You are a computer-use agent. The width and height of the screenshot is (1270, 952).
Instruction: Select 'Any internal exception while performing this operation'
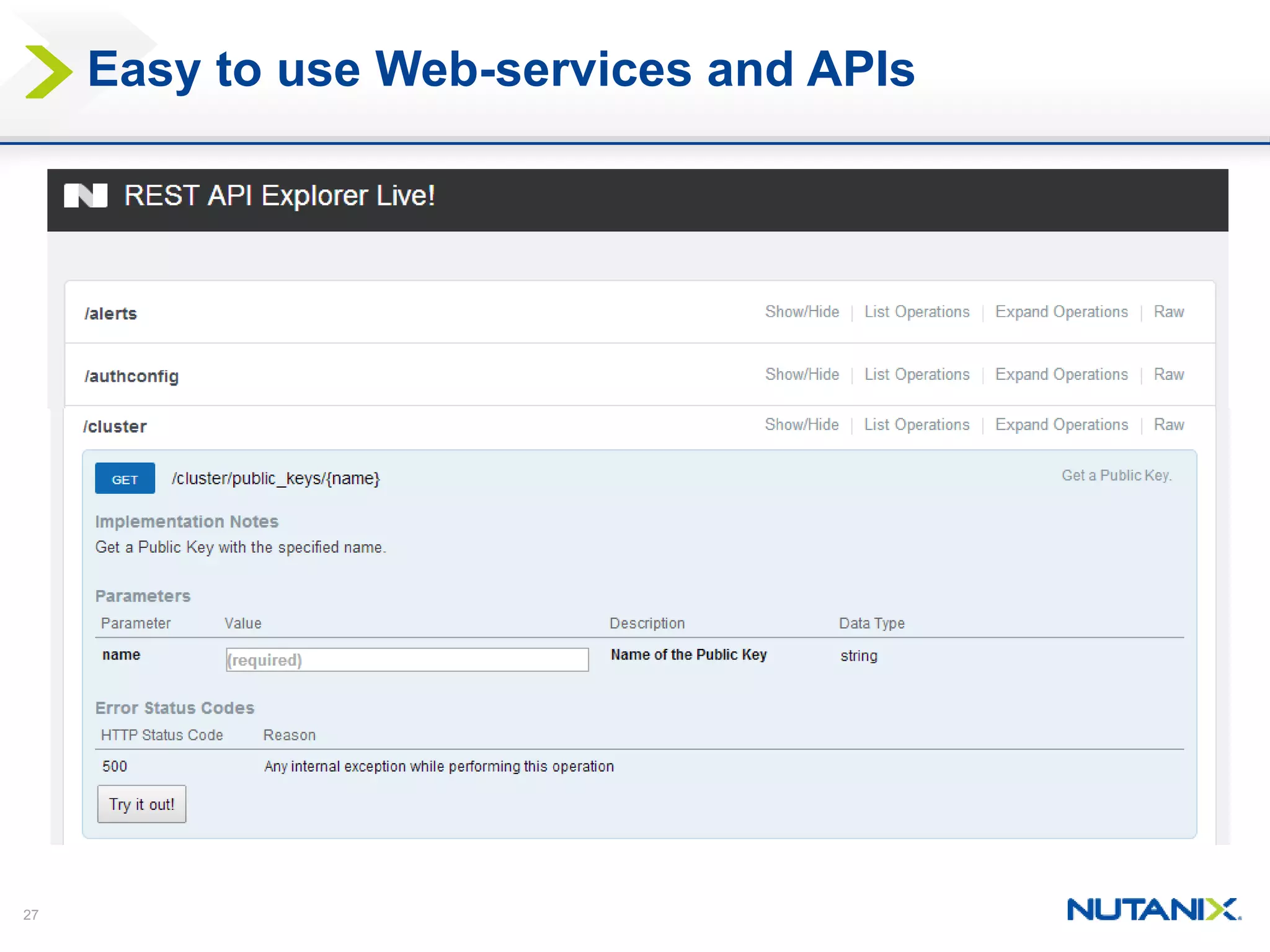point(439,767)
